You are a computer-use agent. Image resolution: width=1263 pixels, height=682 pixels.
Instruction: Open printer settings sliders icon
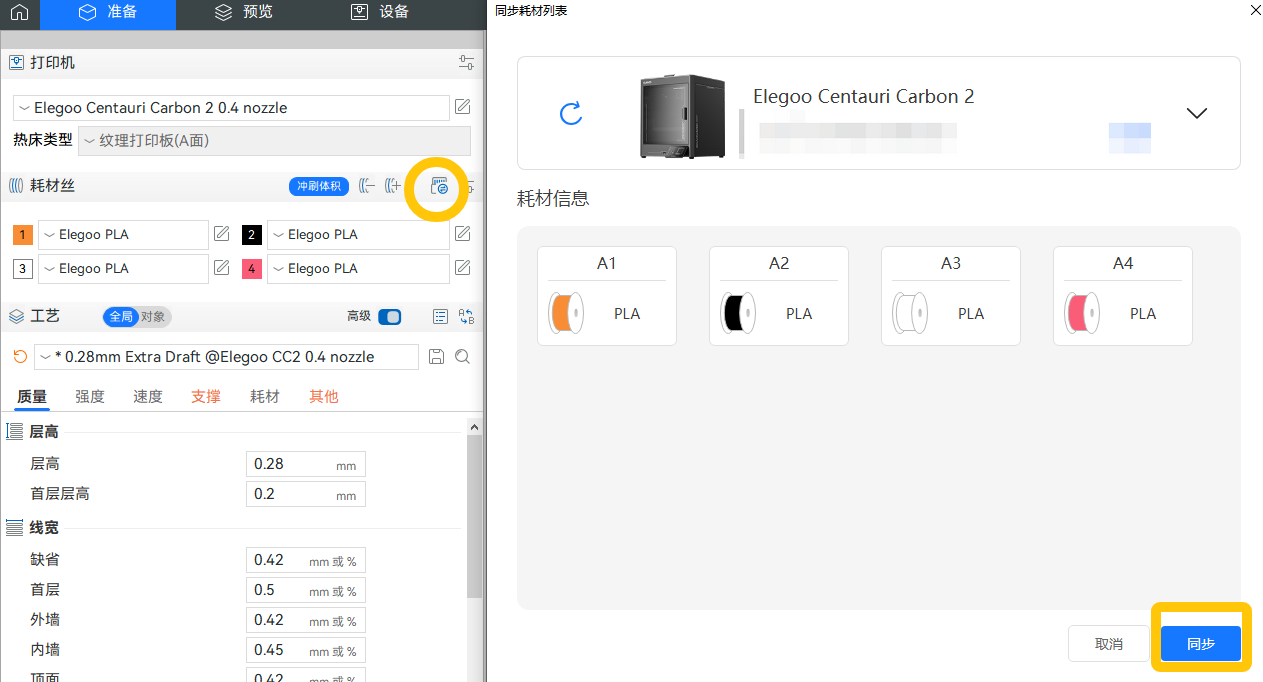466,62
